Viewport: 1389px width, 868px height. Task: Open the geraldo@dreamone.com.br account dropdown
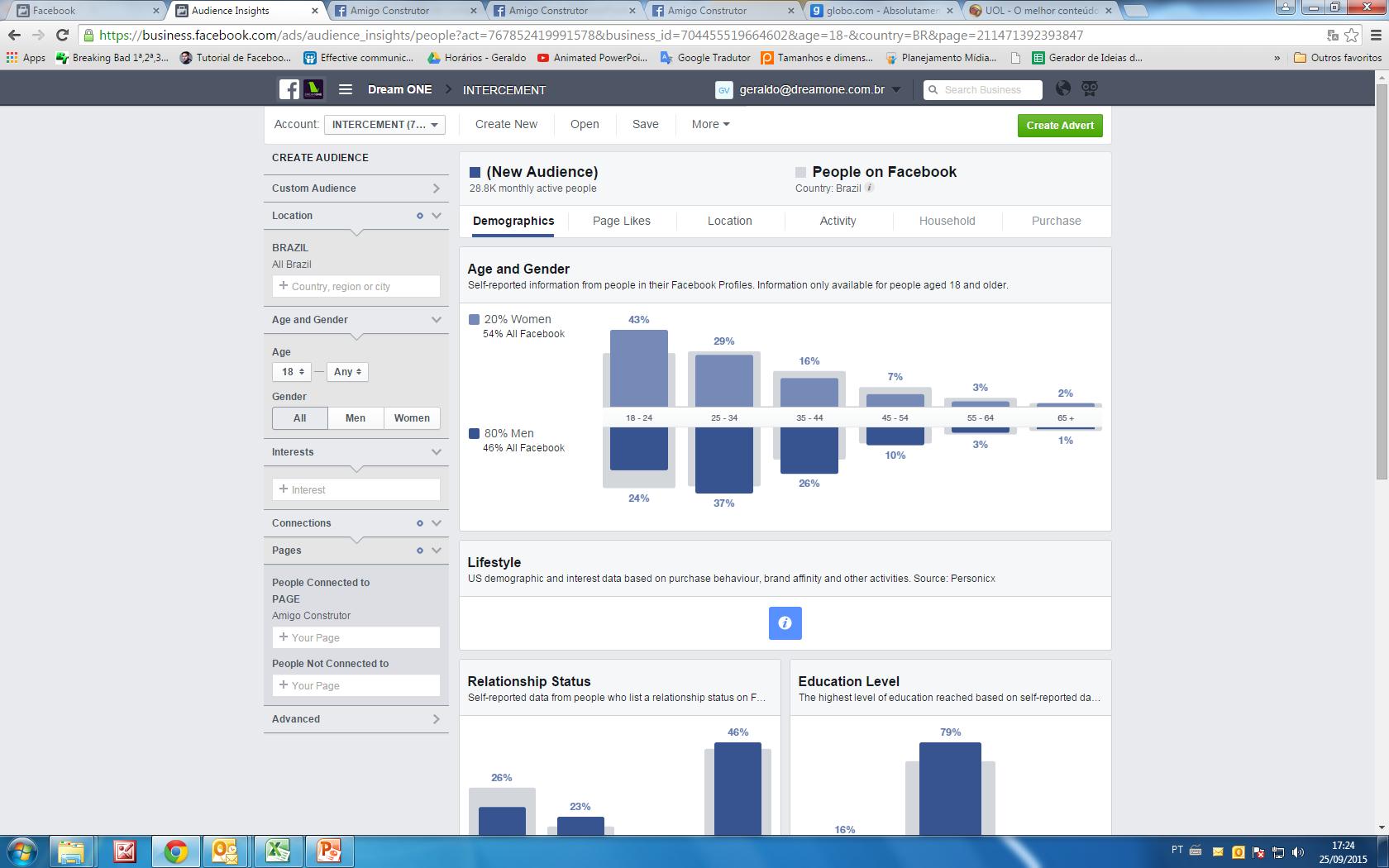click(819, 89)
